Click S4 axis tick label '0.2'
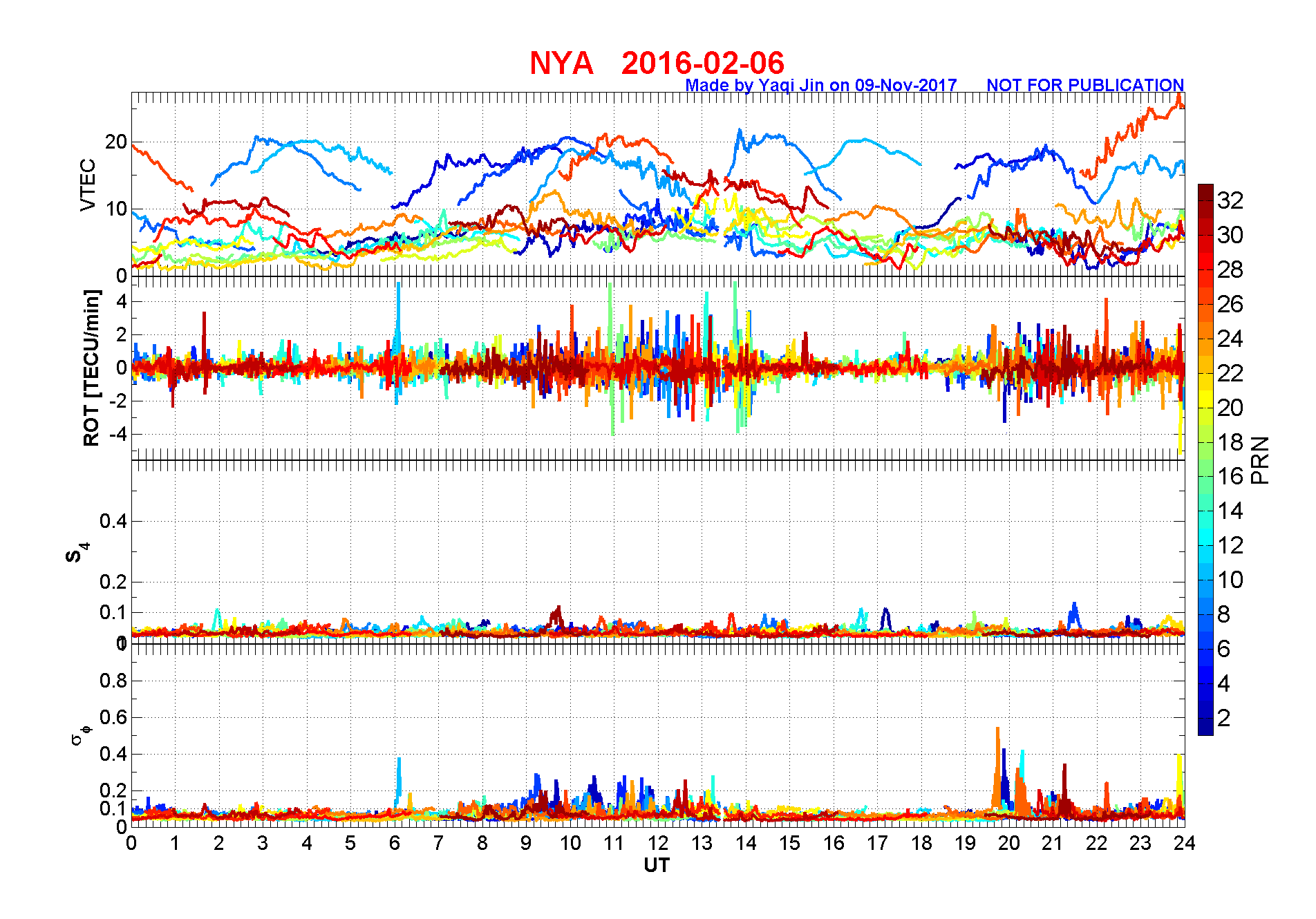1316x919 pixels. (113, 582)
